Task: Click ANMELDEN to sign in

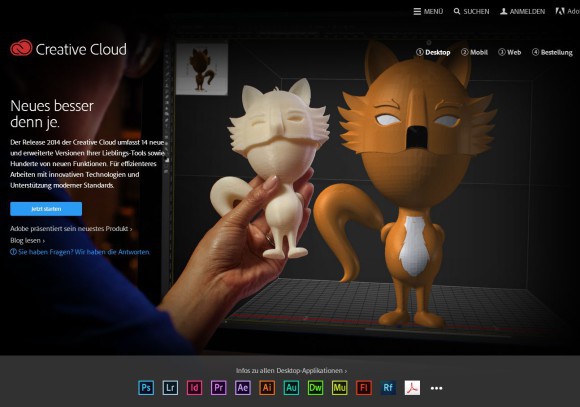Action: point(523,11)
